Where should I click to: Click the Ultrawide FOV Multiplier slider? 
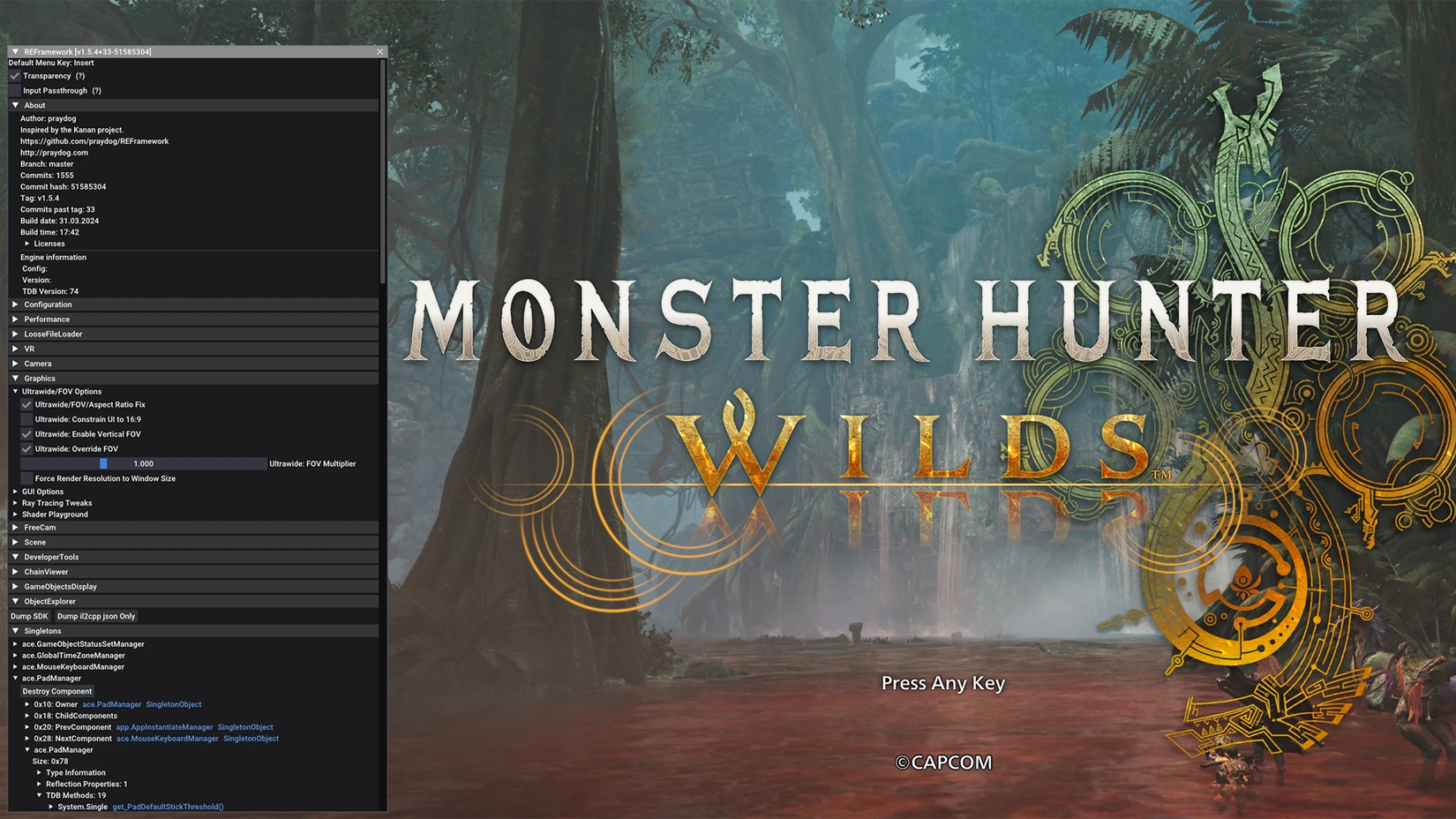pos(143,464)
